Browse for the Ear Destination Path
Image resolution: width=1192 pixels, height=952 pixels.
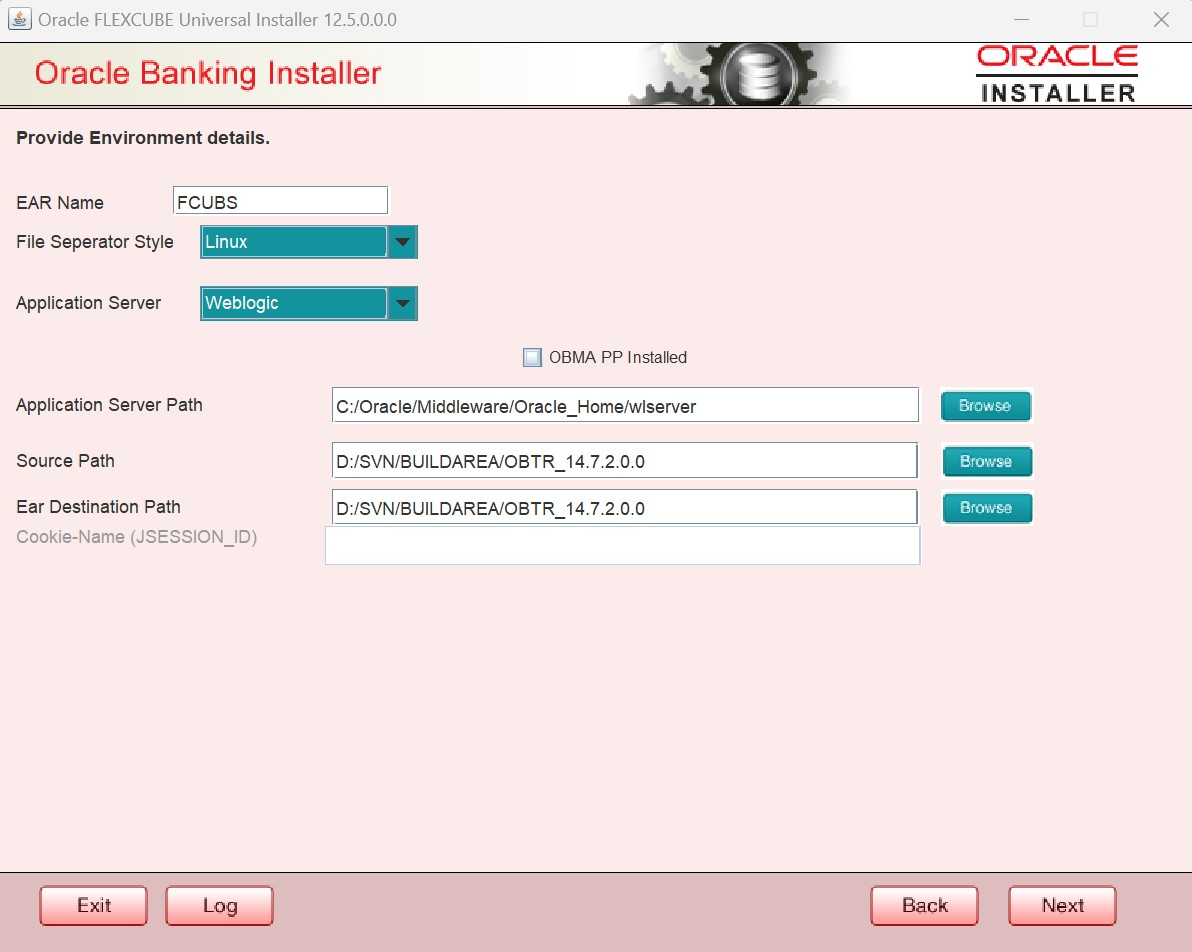pyautogui.click(x=987, y=508)
